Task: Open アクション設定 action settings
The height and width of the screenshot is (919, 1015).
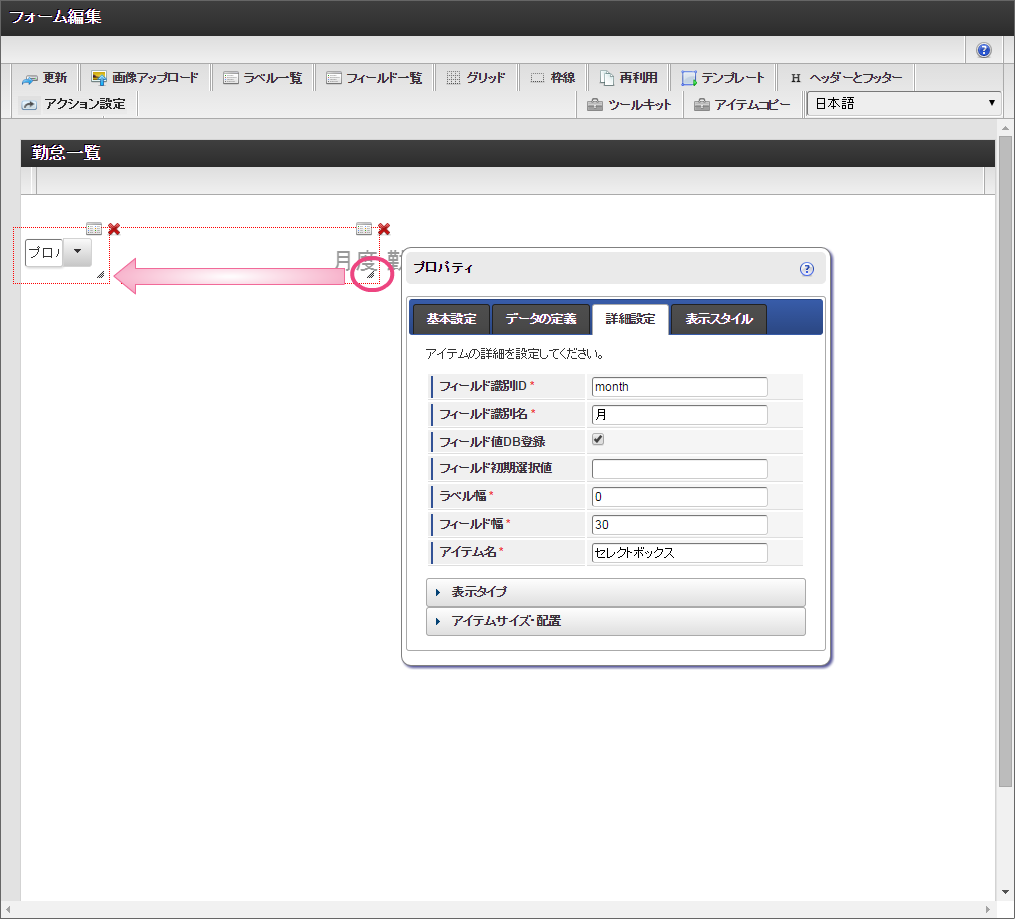Action: pos(73,104)
